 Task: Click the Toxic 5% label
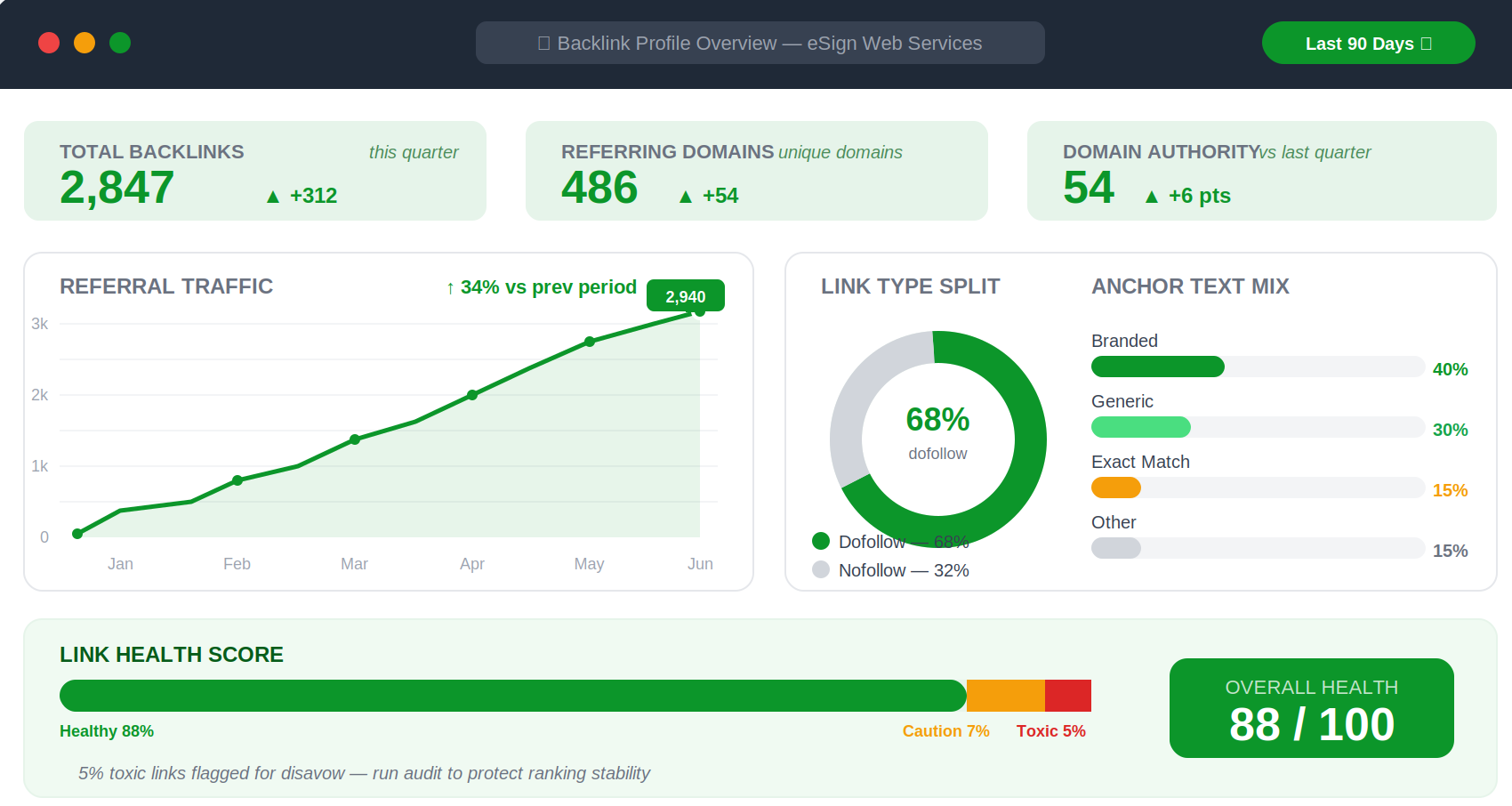coord(1051,731)
